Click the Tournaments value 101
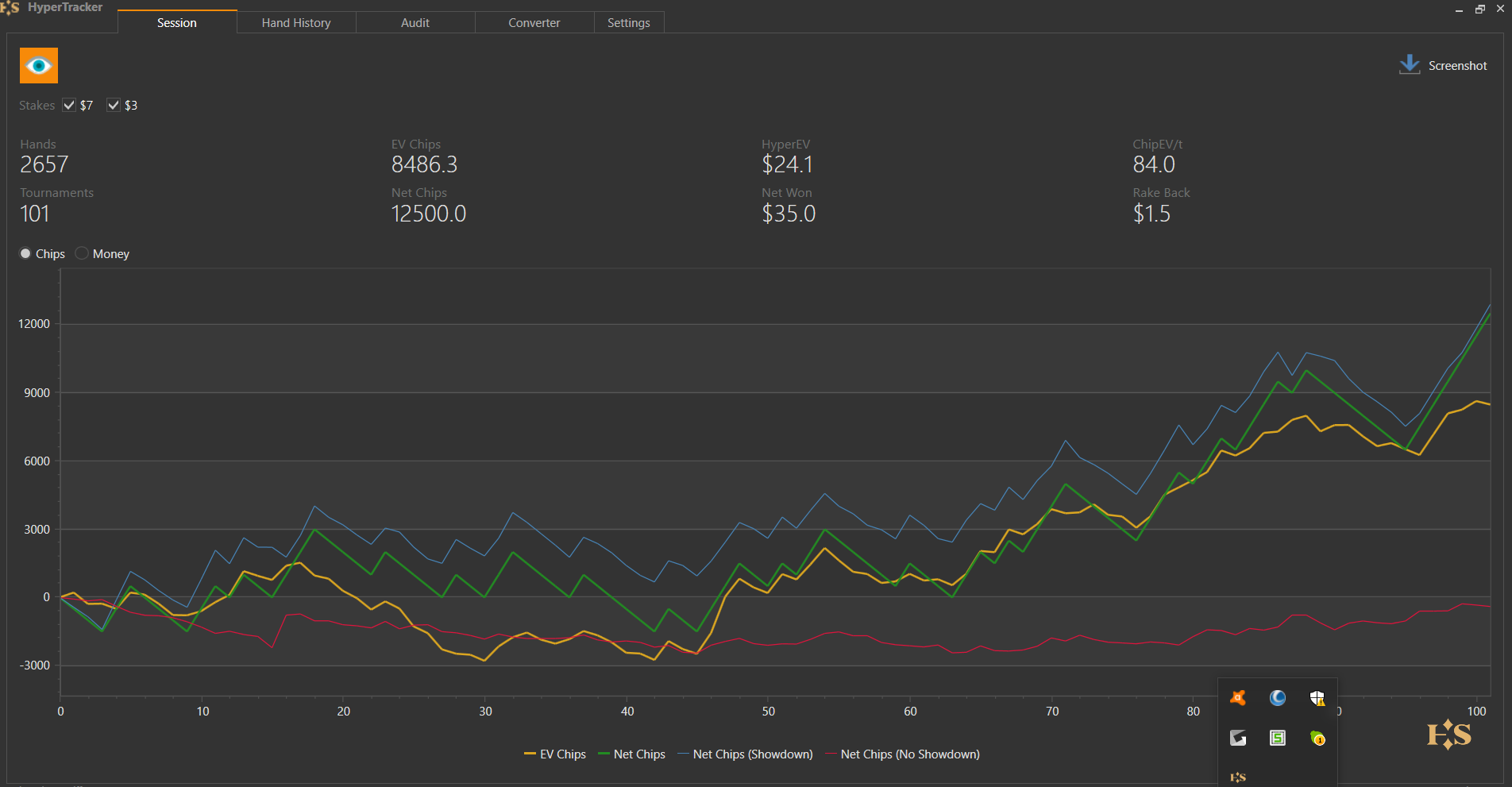Screen dimensions: 1512x787 [x=35, y=214]
